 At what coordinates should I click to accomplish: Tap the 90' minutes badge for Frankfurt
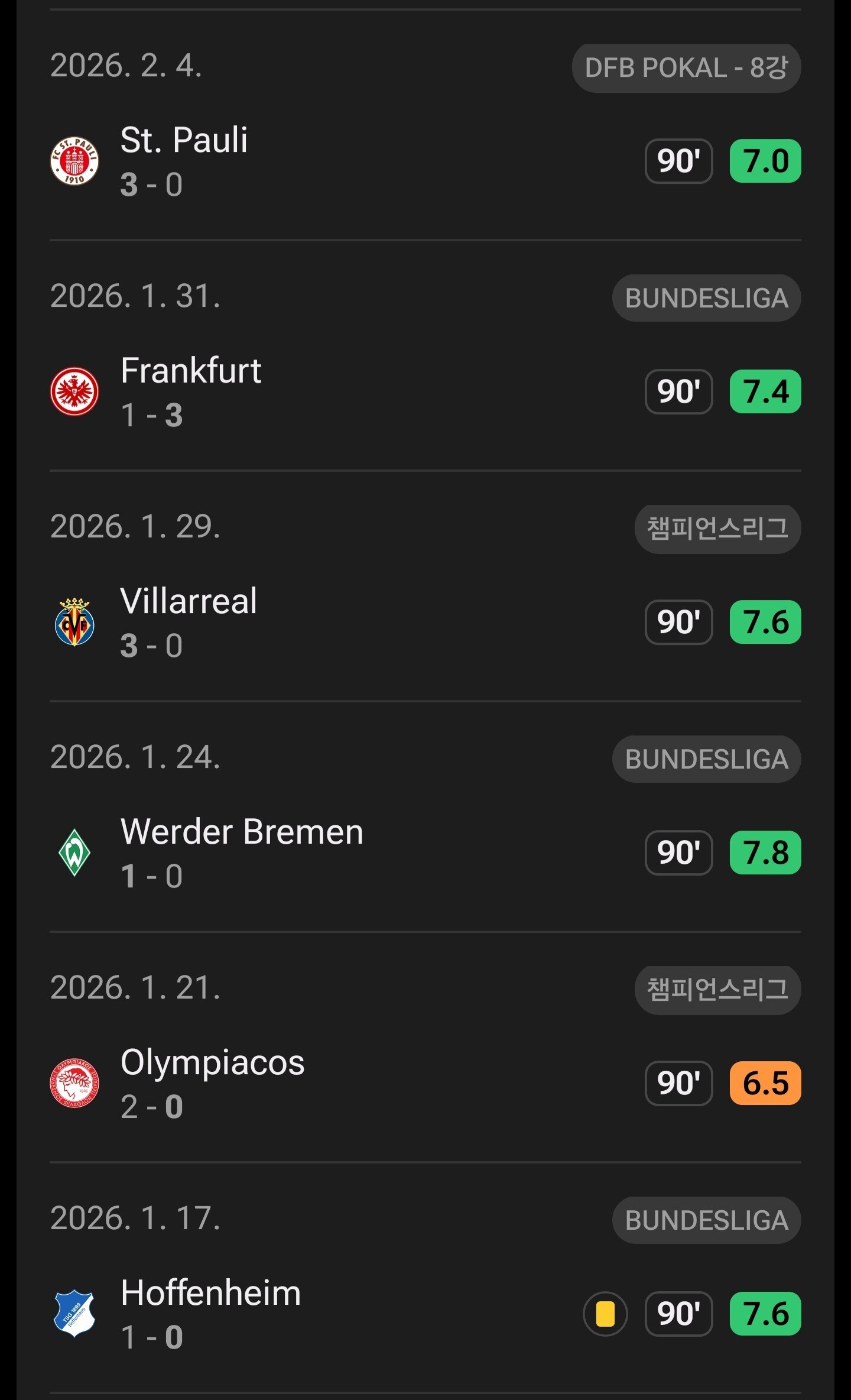[x=678, y=391]
